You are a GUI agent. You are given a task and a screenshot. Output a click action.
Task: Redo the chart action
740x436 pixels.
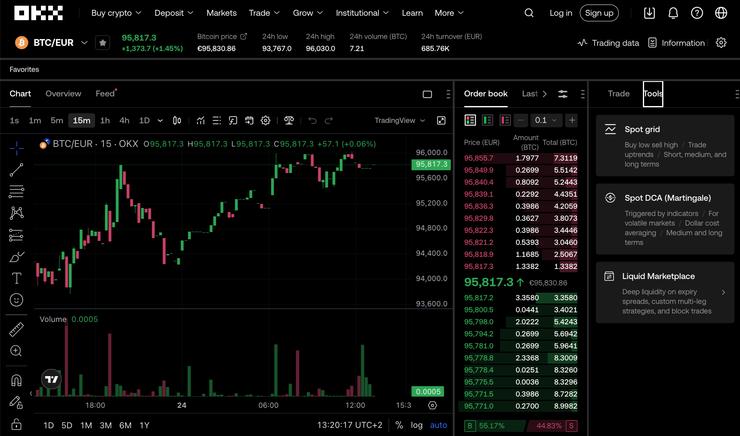tap(329, 120)
